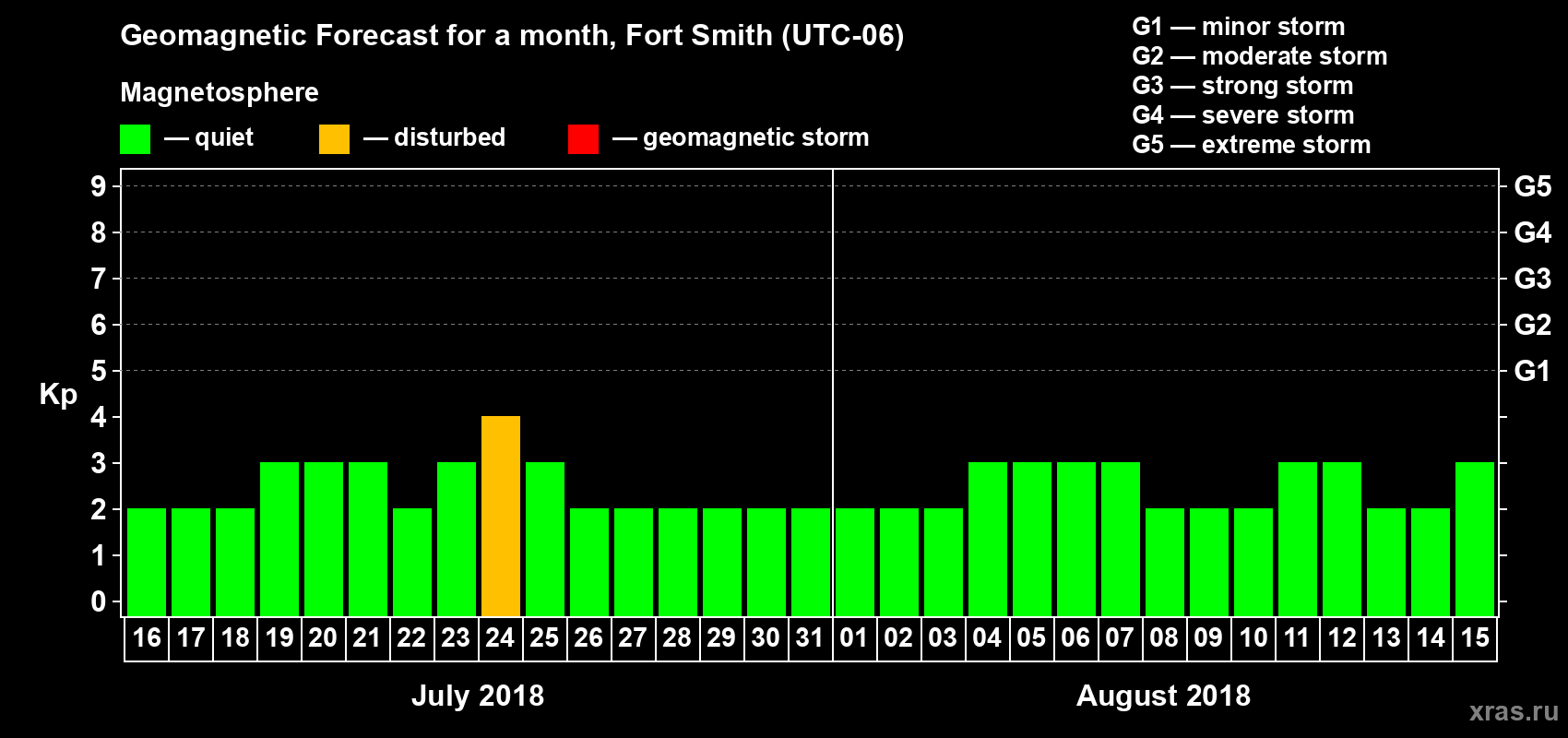1568x738 pixels.
Task: Click the Kp axis value 9
Action: (99, 186)
